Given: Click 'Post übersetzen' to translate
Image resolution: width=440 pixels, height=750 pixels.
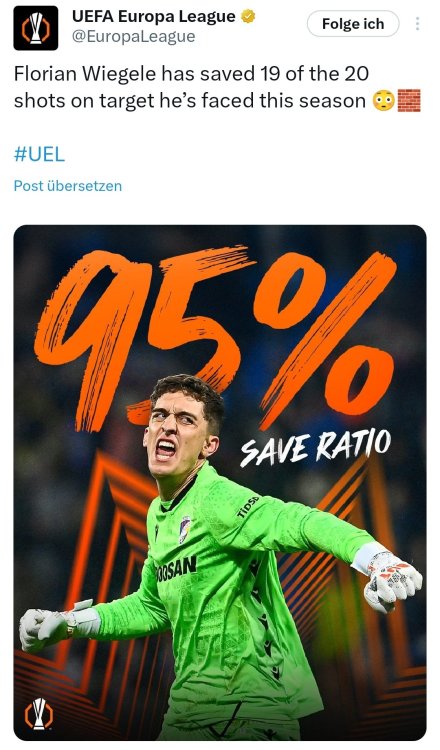Looking at the screenshot, I should click(67, 186).
